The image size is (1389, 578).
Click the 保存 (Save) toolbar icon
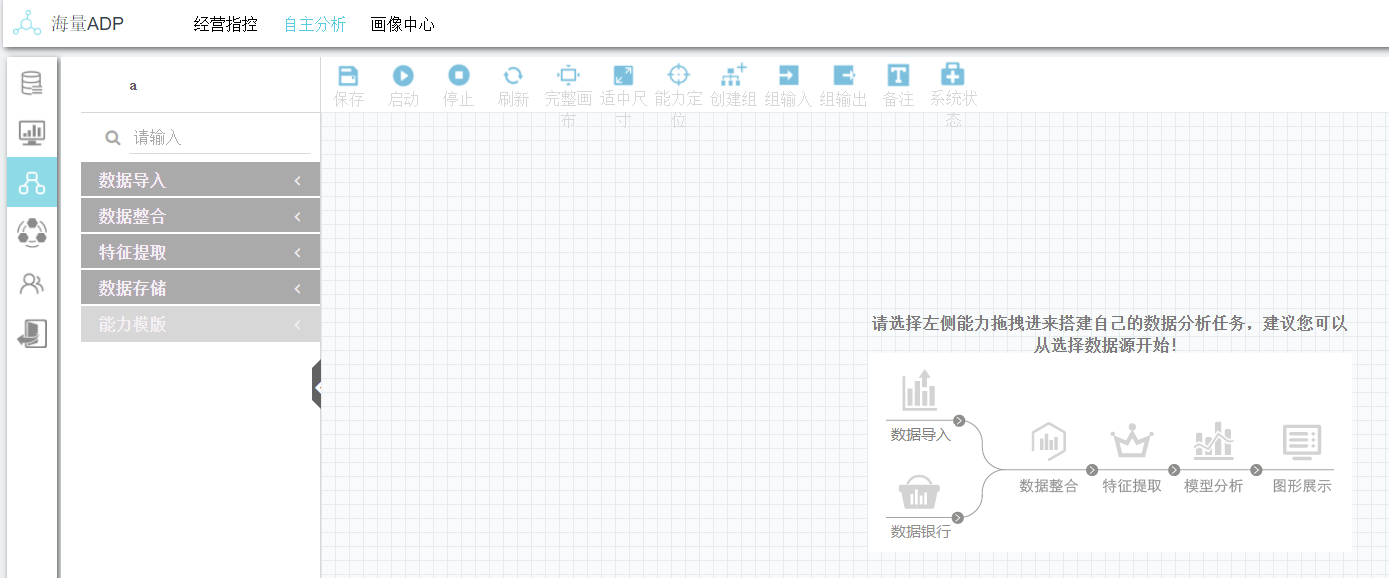348,76
